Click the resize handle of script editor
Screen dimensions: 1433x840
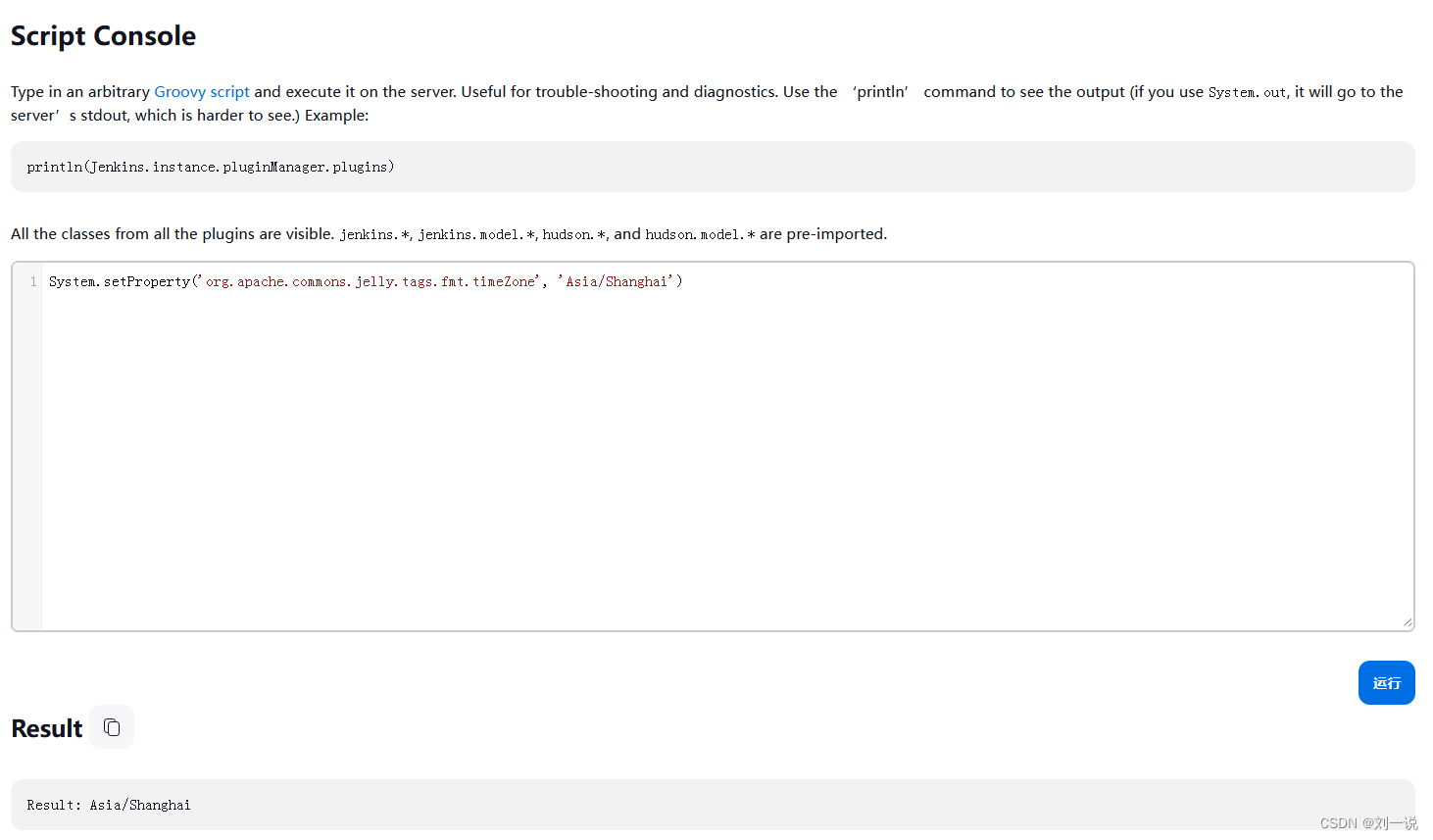1407,622
